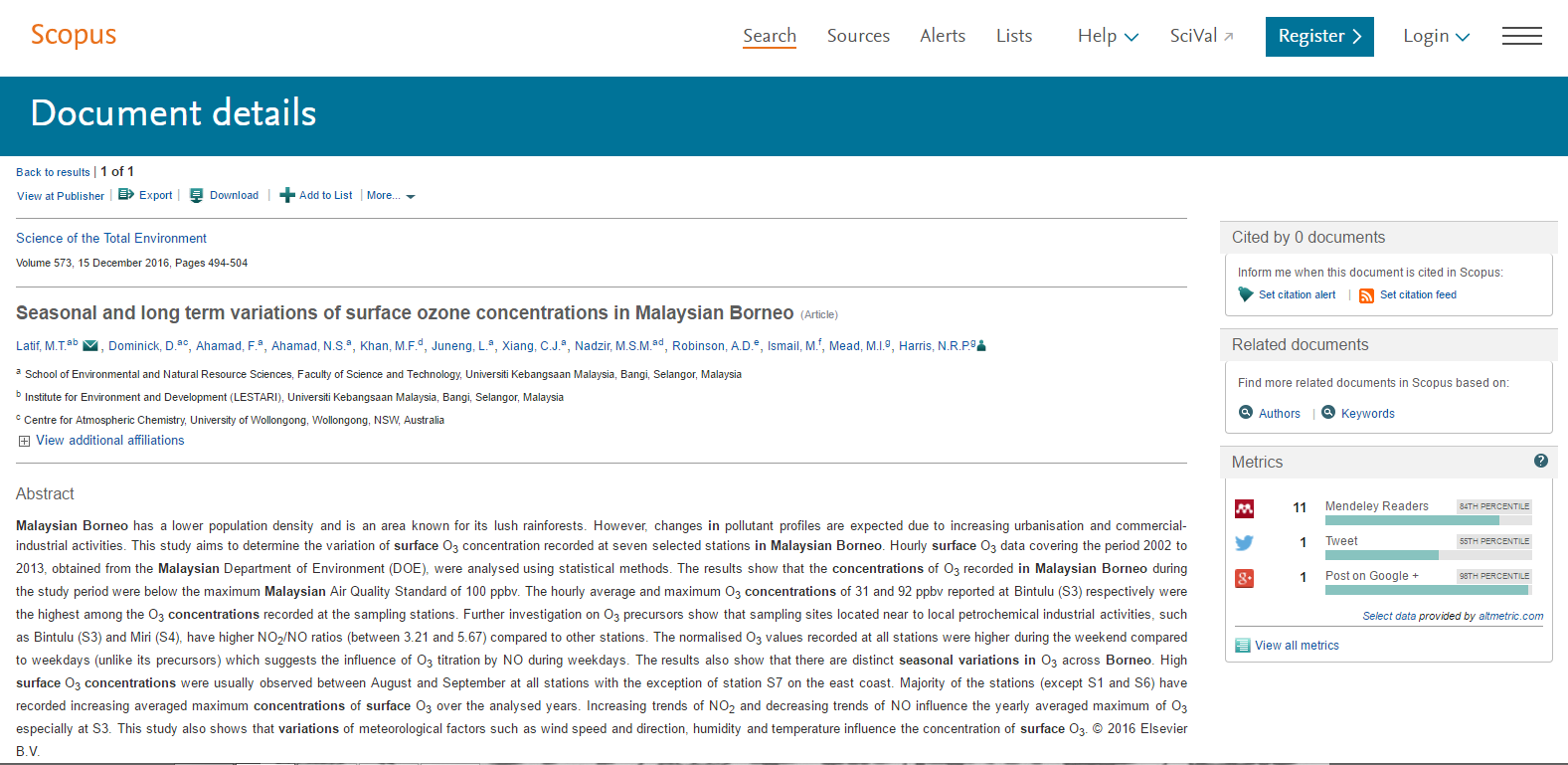Click author Mead, M.I.
Image resolution: width=1568 pixels, height=765 pixels.
(x=857, y=346)
